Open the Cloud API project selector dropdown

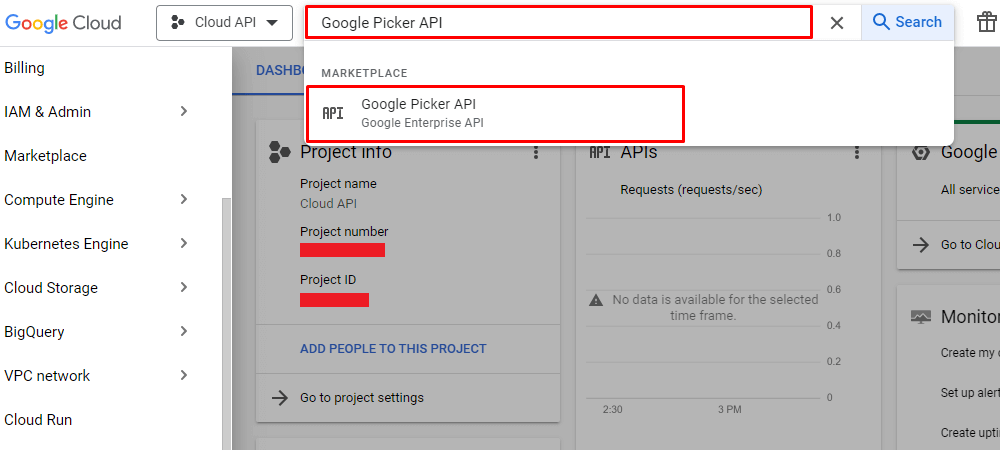(x=224, y=23)
